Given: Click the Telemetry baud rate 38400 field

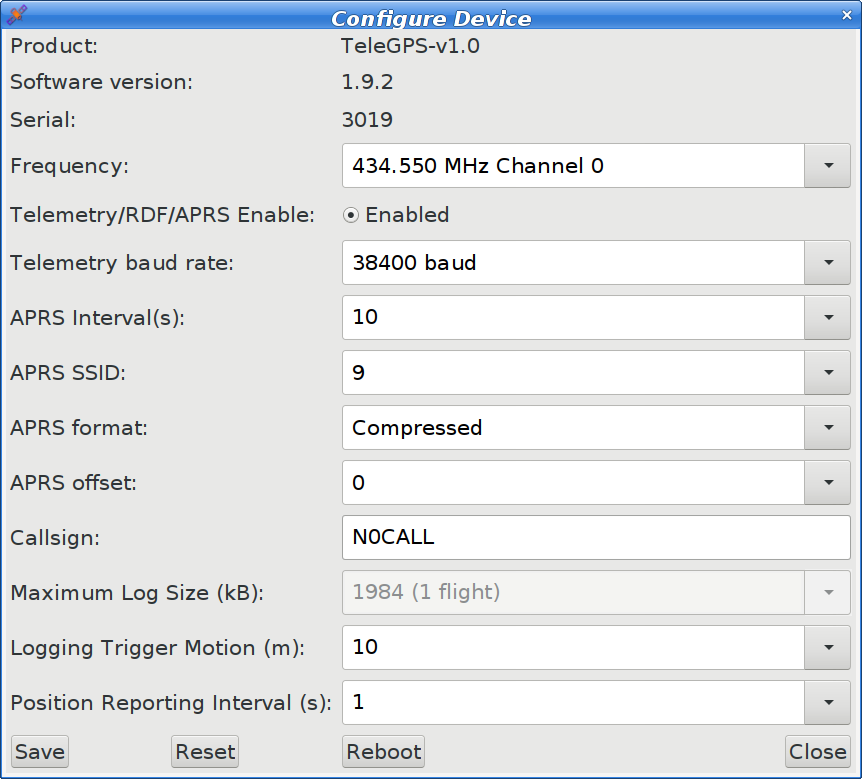Looking at the screenshot, I should [573, 263].
